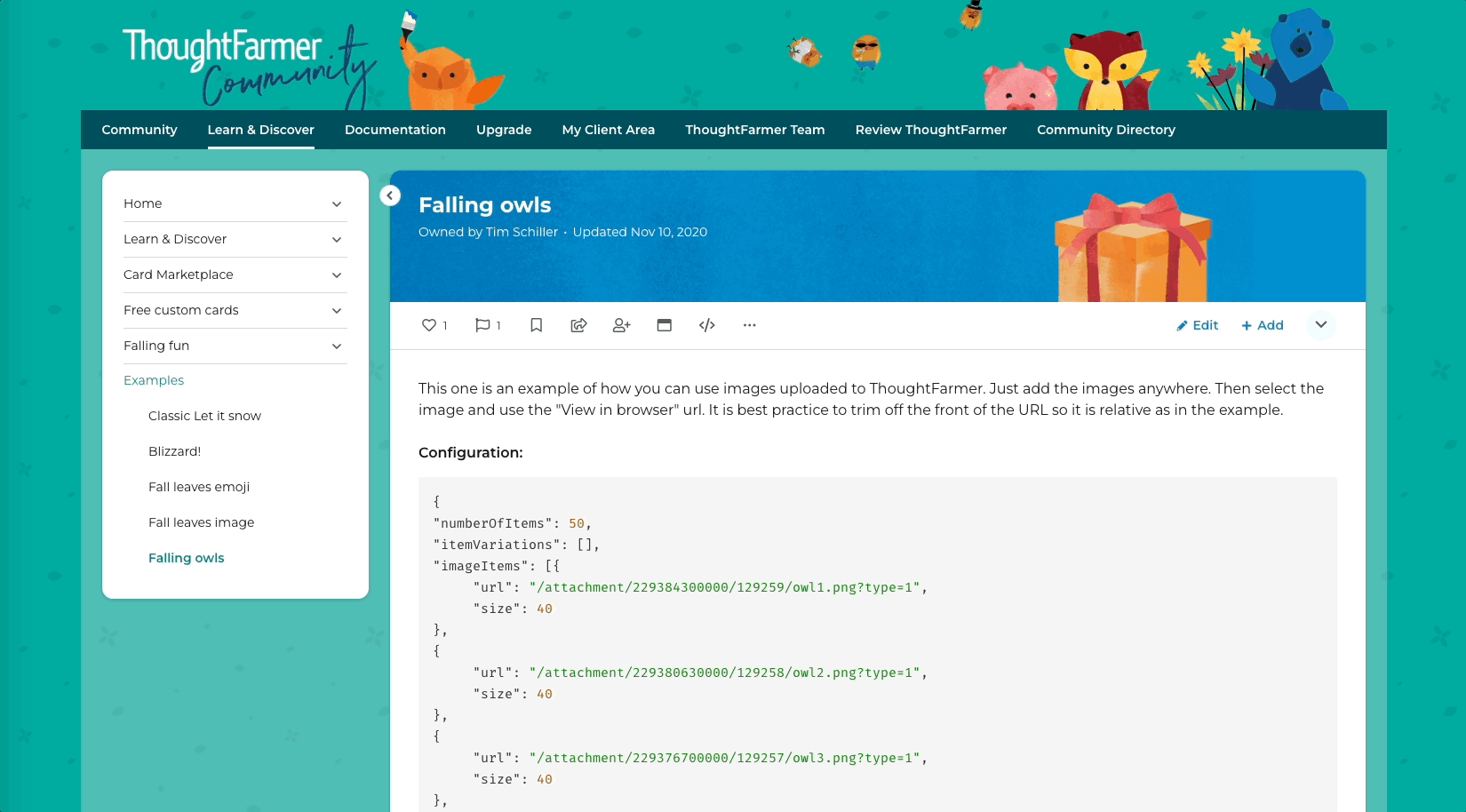This screenshot has height=812, width=1466.
Task: Open Examples in sidebar
Action: (x=154, y=380)
